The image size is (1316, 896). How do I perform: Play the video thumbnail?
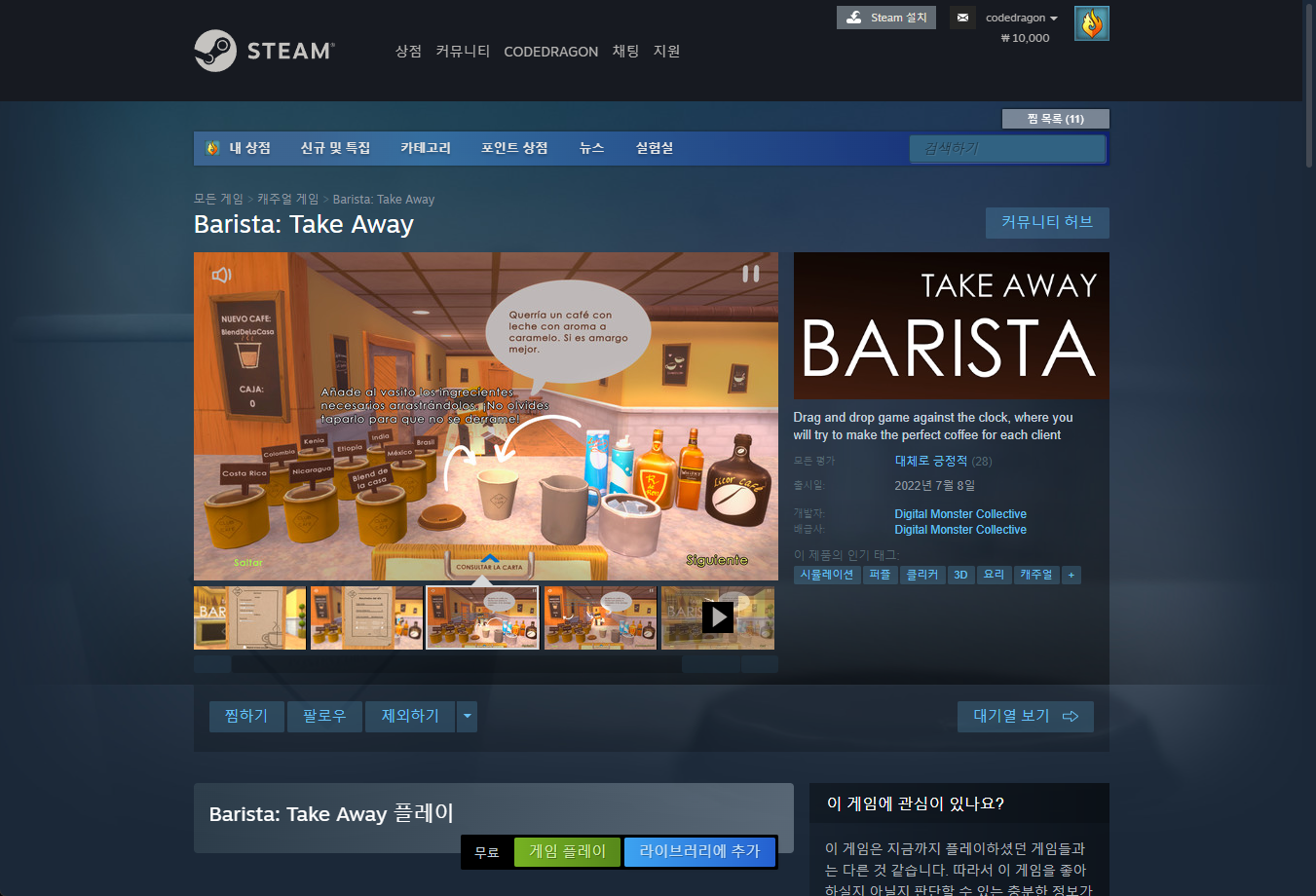click(718, 617)
